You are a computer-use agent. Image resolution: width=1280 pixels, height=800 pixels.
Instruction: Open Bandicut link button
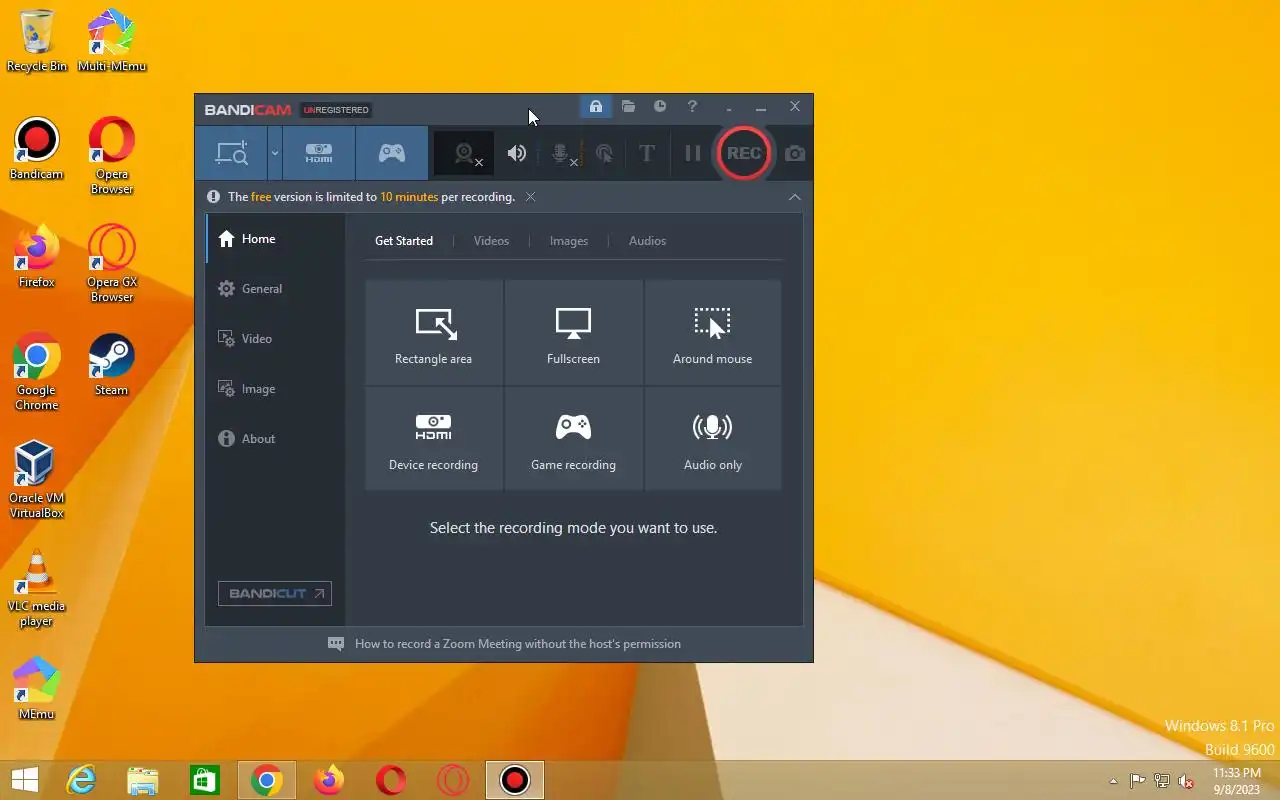point(275,593)
